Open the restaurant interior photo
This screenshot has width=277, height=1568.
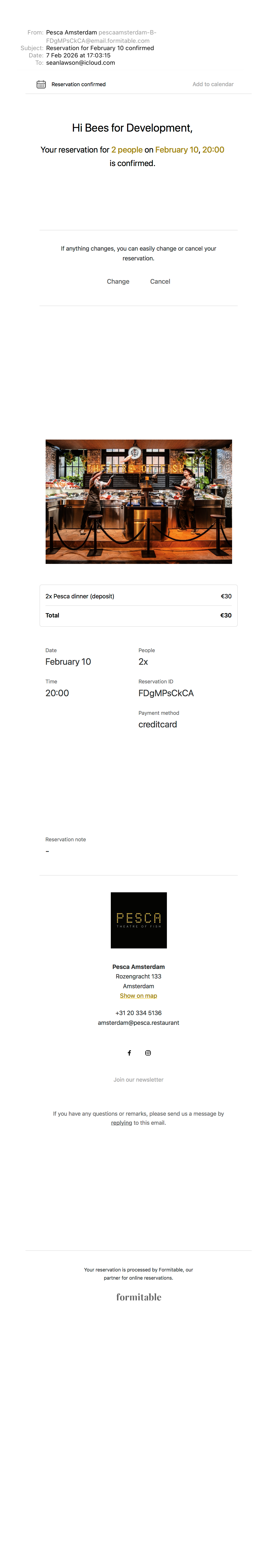(x=138, y=501)
